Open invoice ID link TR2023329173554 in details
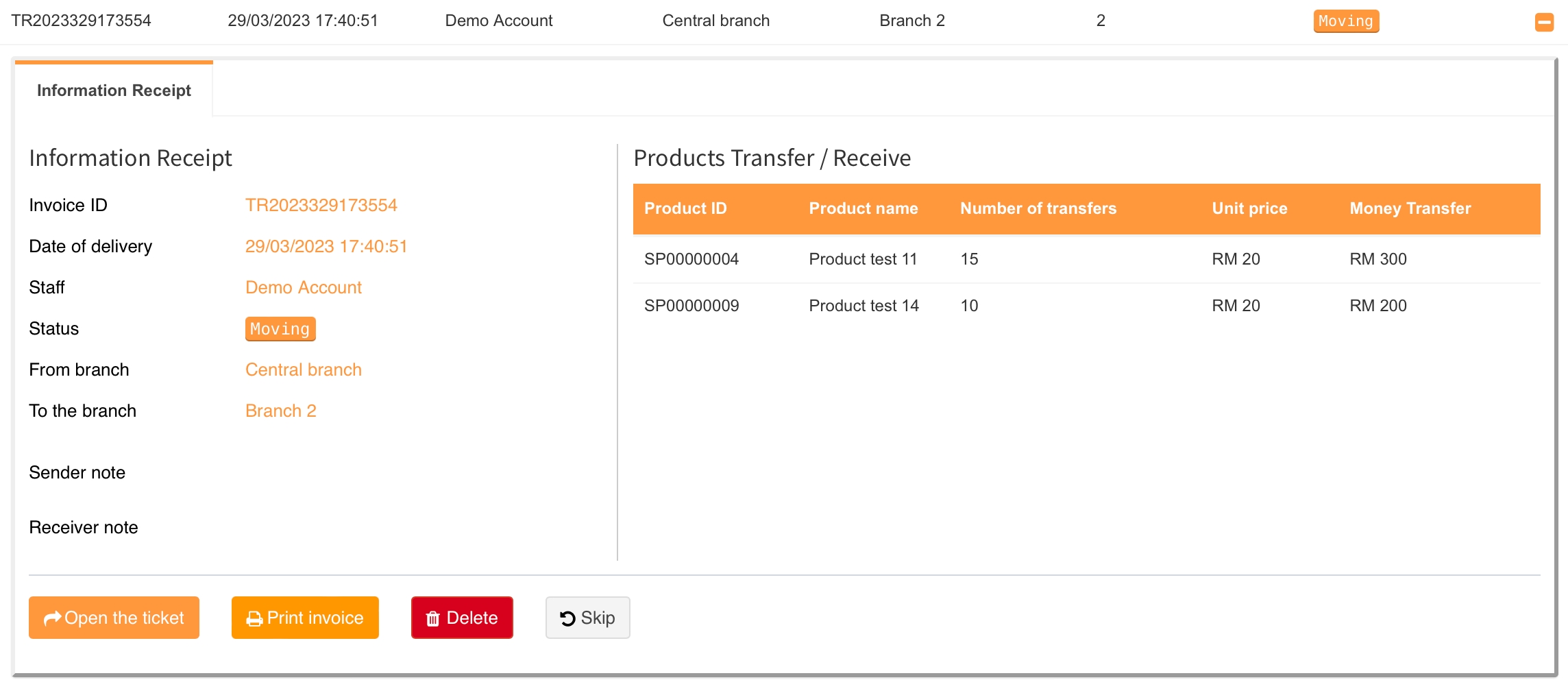The image size is (1568, 680). click(321, 205)
